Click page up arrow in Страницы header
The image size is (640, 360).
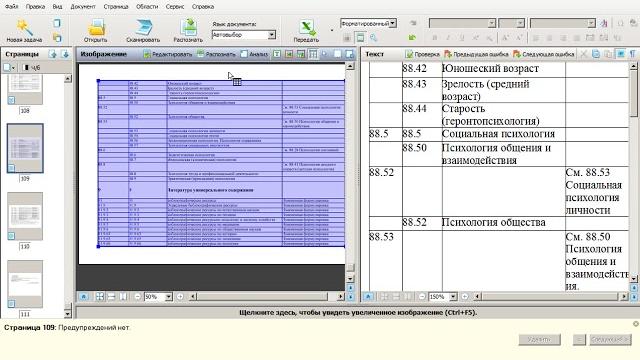[53, 54]
